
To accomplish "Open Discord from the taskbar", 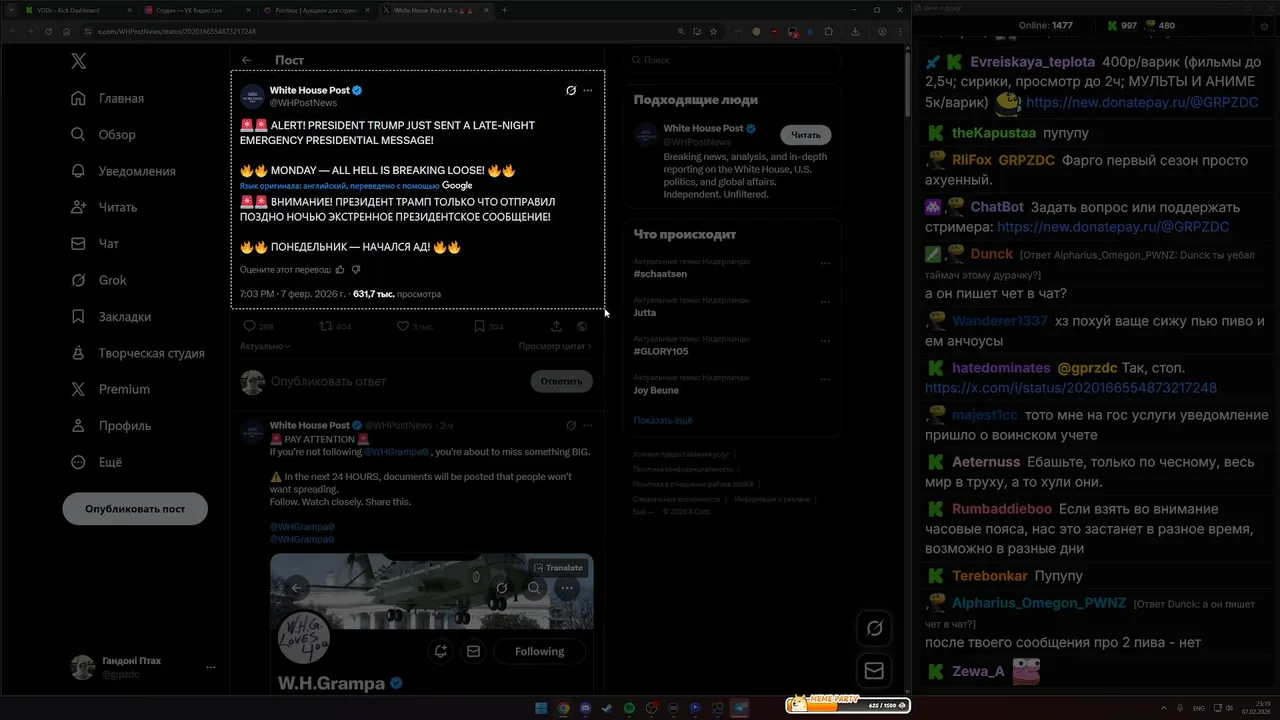I will tap(585, 708).
